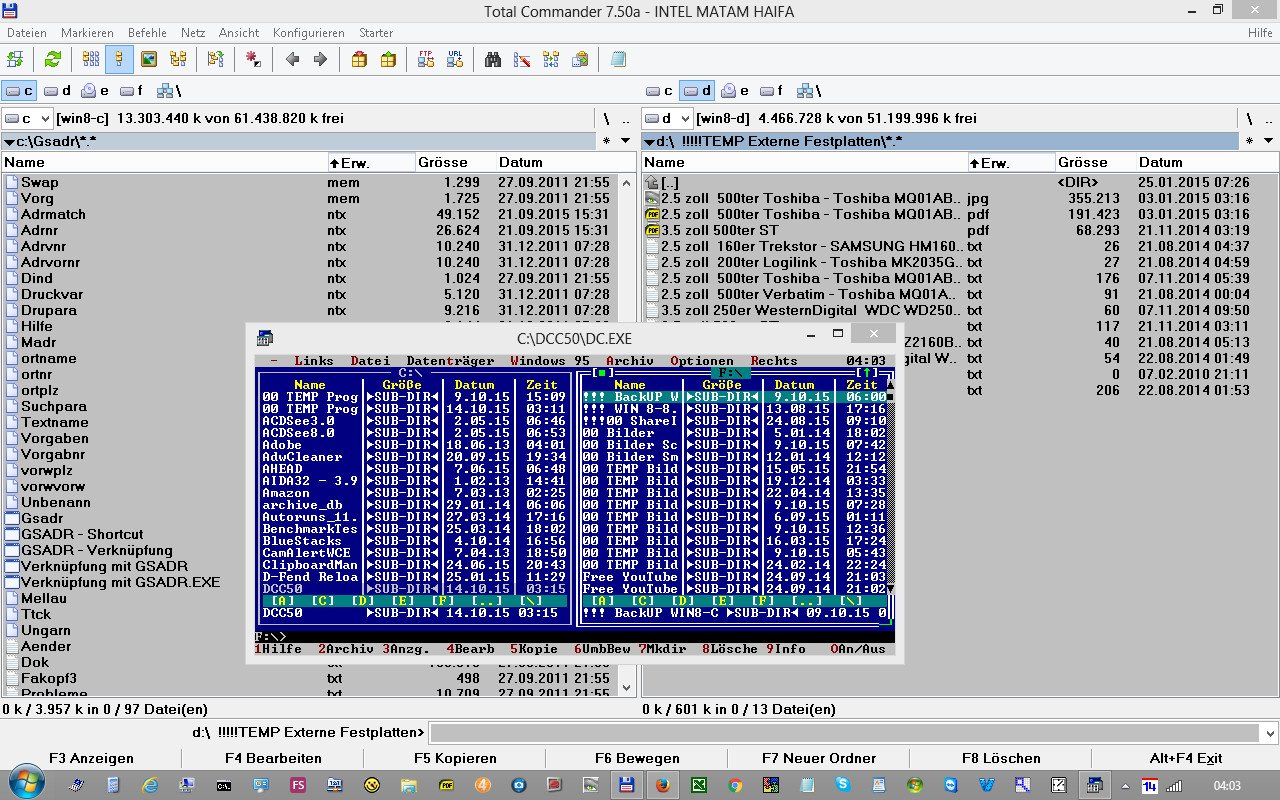Enable thumbnail view via the picture icon
The width and height of the screenshot is (1280, 800).
(148, 59)
